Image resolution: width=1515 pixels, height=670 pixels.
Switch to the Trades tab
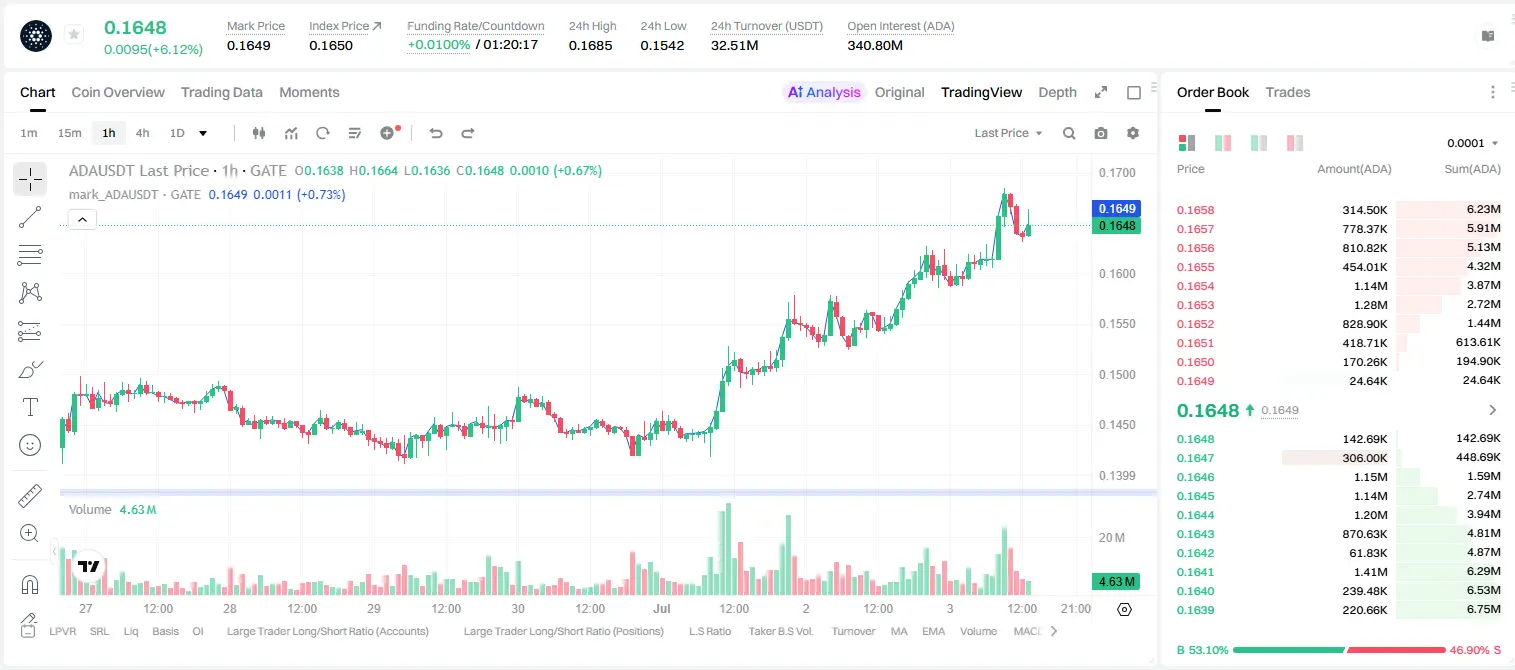[x=1287, y=92]
